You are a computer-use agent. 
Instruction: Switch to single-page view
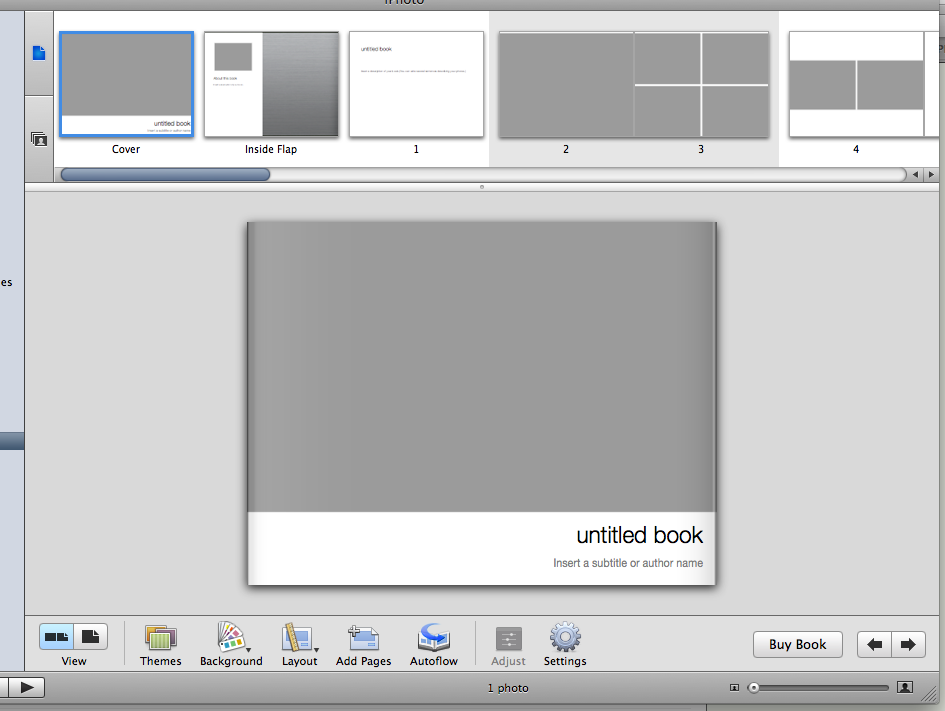[91, 637]
